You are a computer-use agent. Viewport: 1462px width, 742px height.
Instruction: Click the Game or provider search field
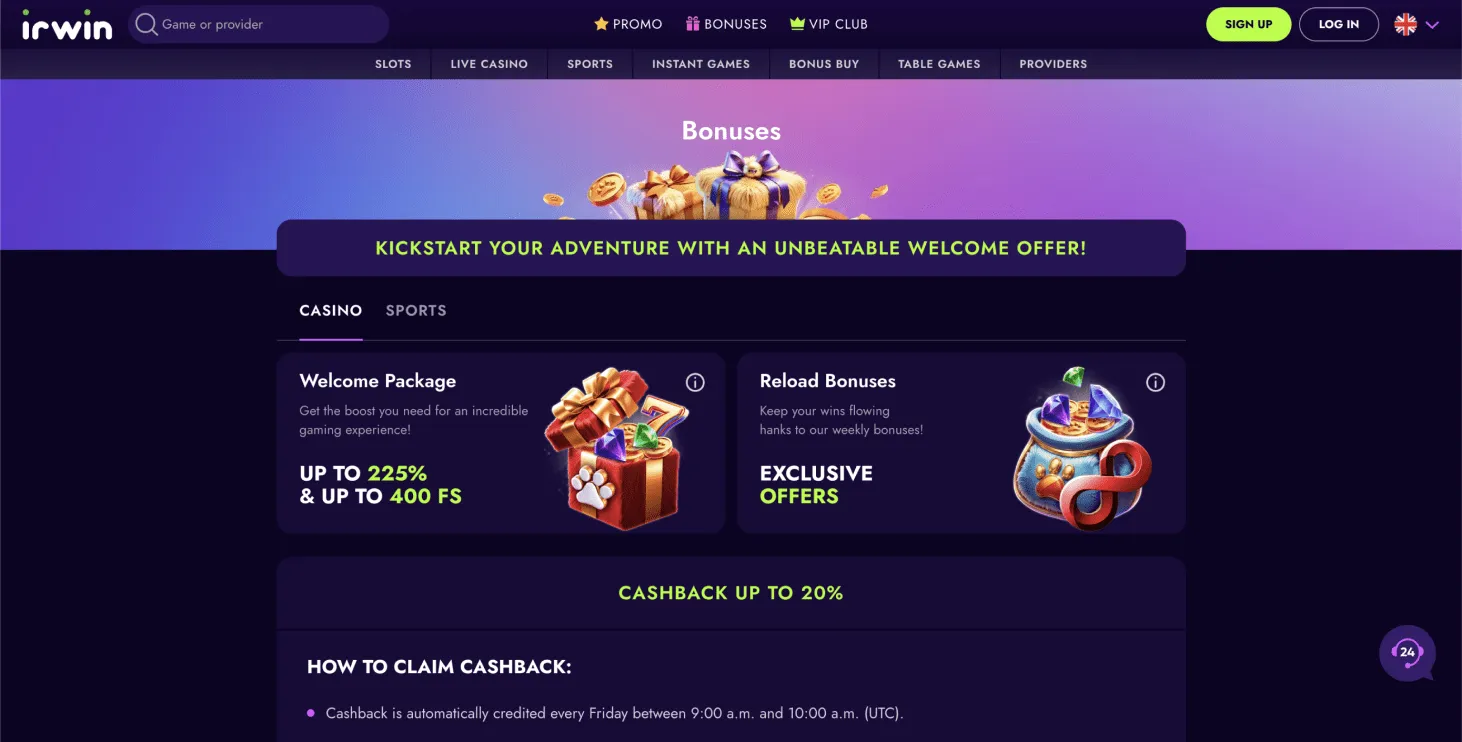click(x=259, y=24)
